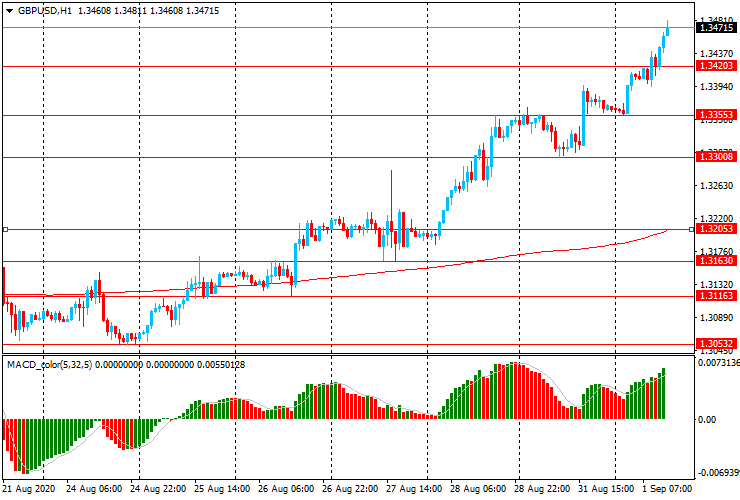Screen dimensions: 740x500
Task: Click the 1.32200 price scale value
Action: click(x=717, y=219)
